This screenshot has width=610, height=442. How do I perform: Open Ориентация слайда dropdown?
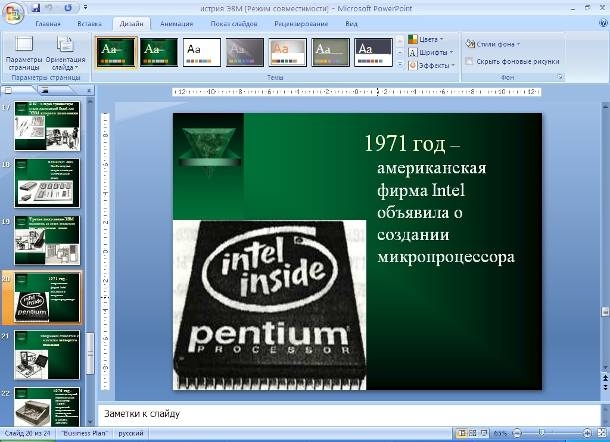tap(65, 53)
